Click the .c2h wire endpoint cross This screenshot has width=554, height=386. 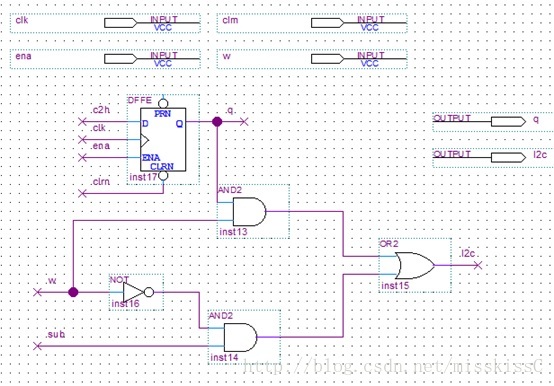pos(82,122)
